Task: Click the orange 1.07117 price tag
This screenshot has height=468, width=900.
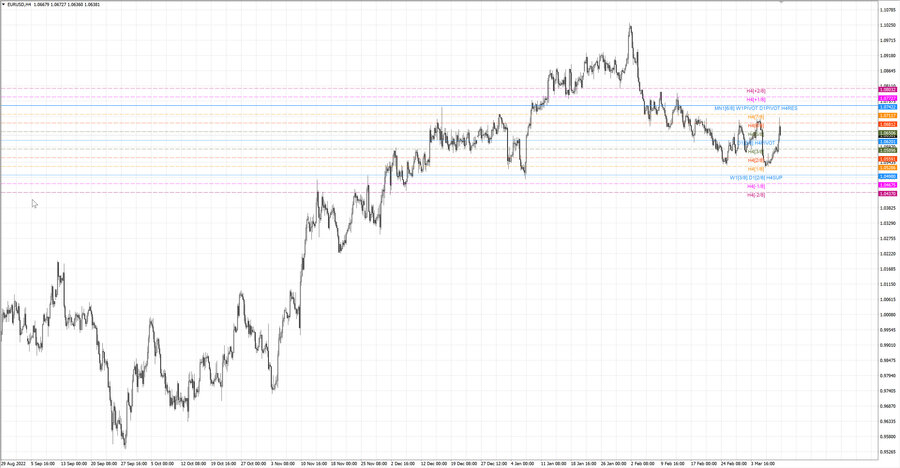Action: (x=888, y=115)
